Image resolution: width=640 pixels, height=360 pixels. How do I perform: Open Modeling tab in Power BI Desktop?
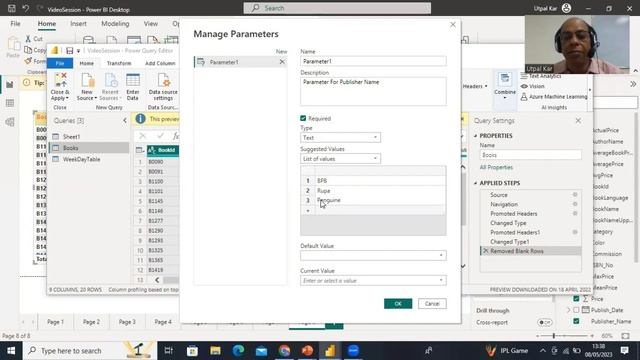[x=115, y=24]
